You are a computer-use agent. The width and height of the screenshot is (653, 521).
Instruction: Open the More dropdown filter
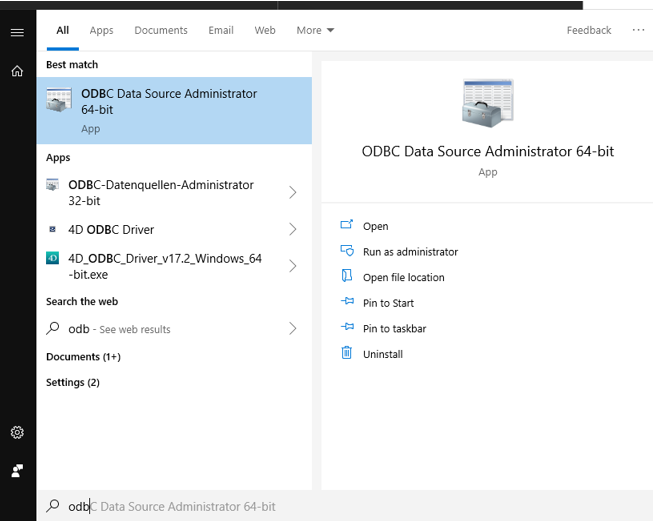coord(315,30)
